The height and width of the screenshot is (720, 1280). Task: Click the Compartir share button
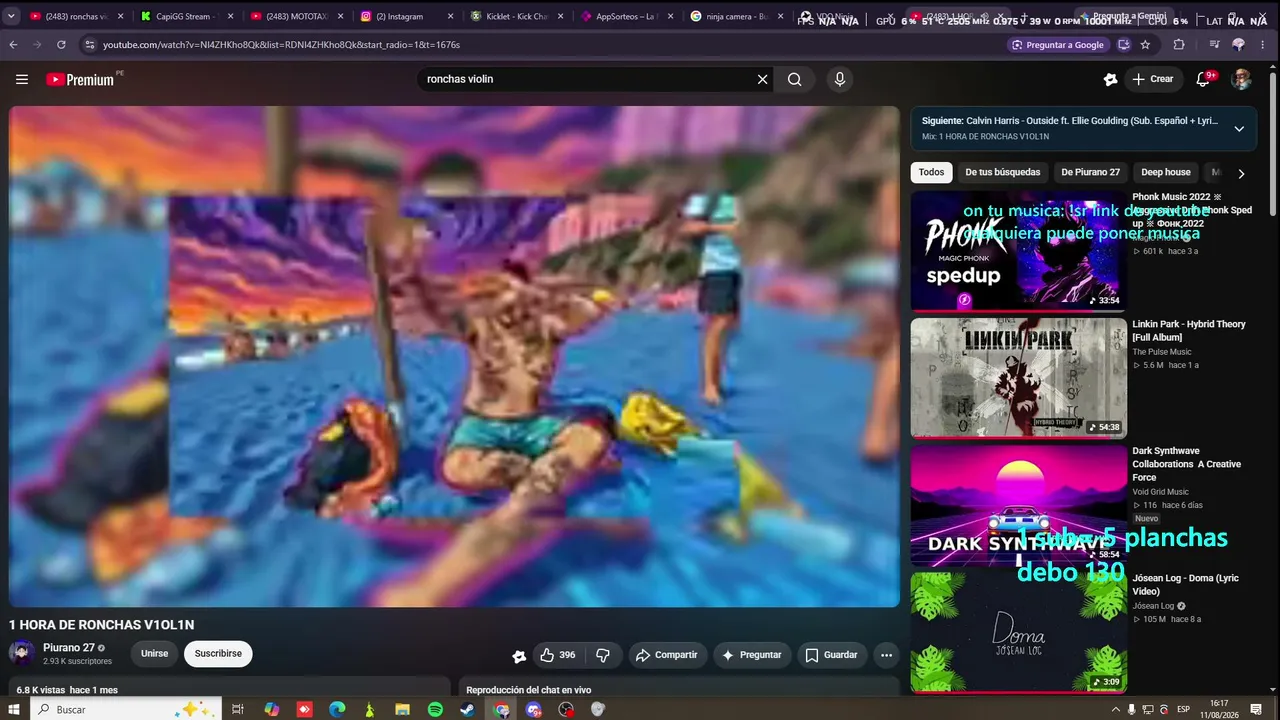tap(667, 655)
